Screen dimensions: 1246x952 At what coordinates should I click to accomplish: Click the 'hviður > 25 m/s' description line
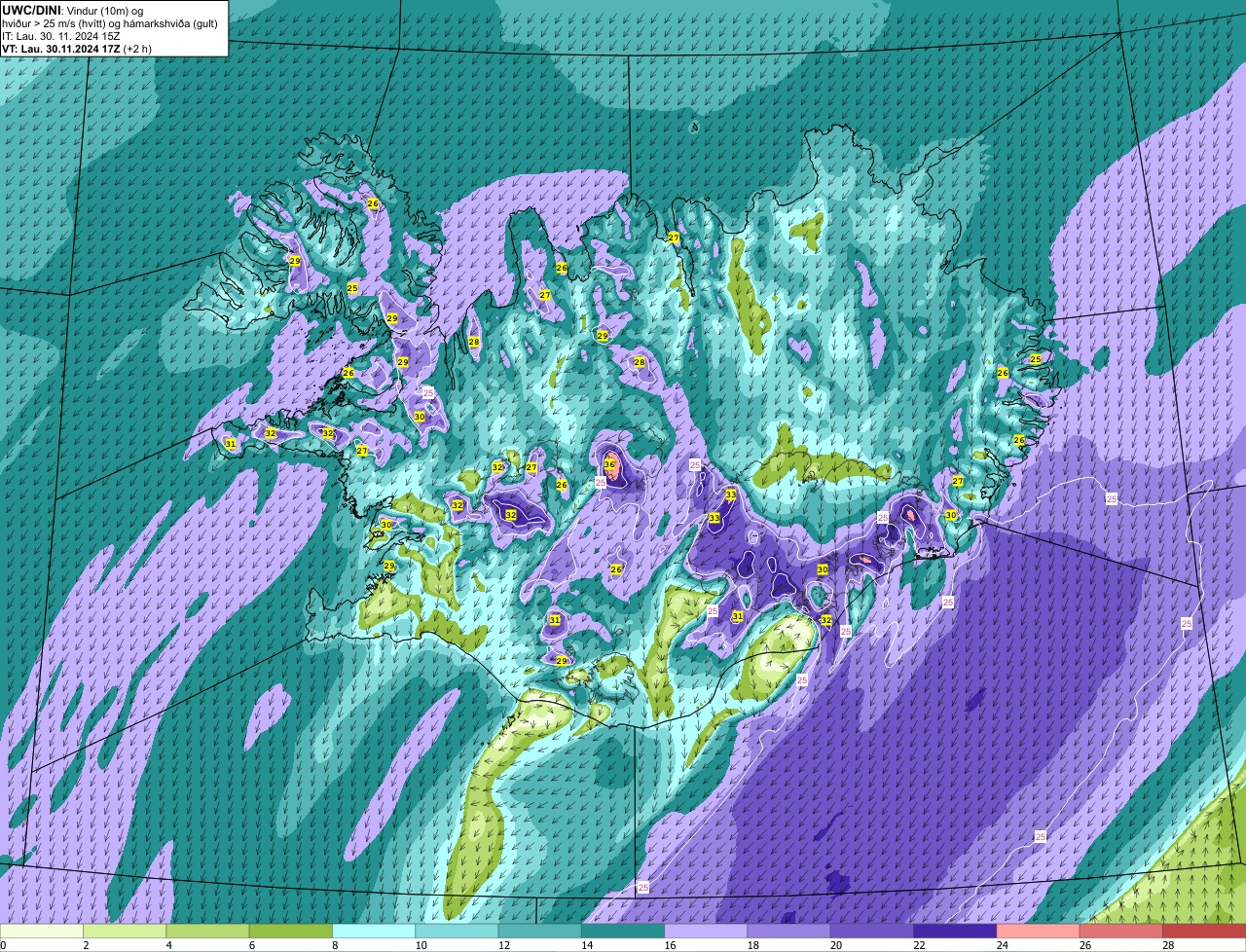point(110,23)
